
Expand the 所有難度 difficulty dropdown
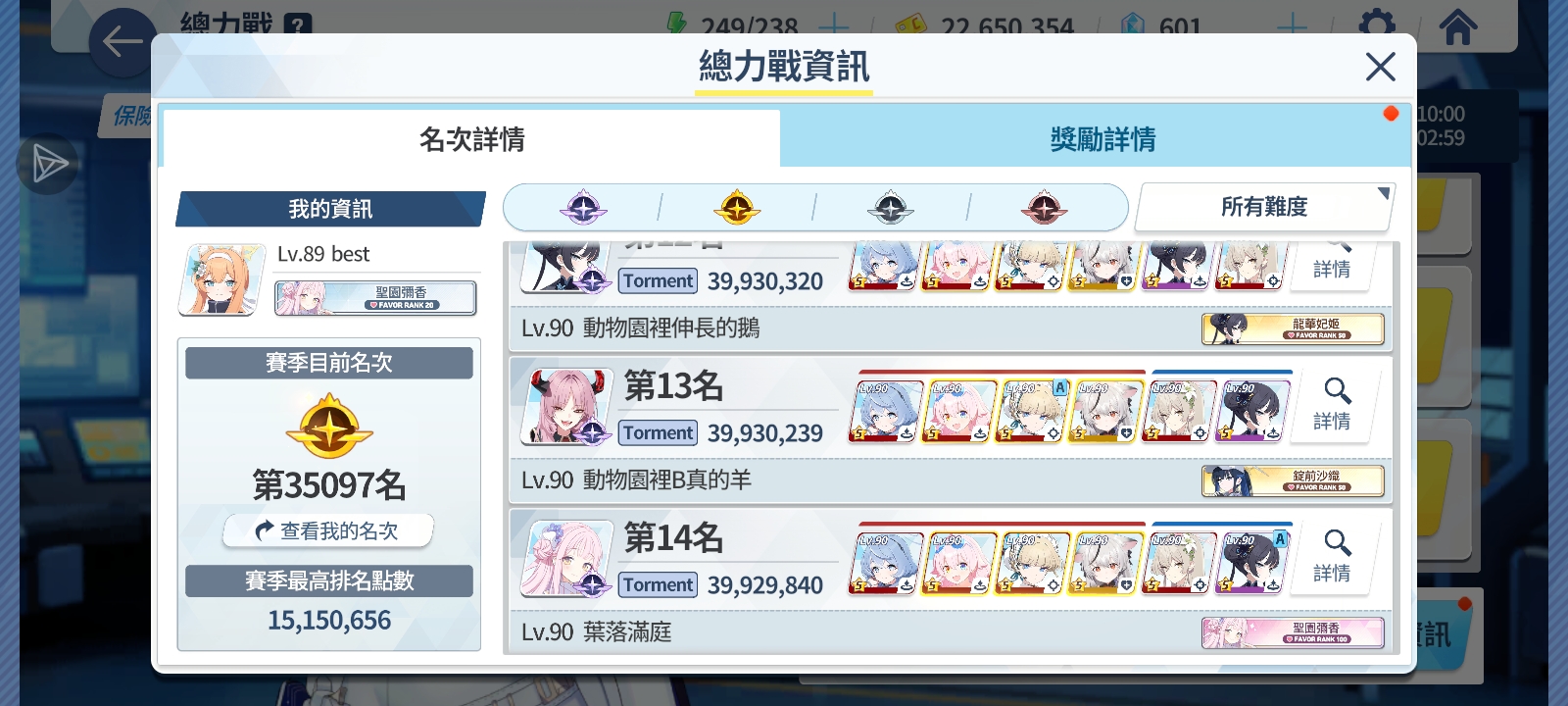(x=1265, y=207)
